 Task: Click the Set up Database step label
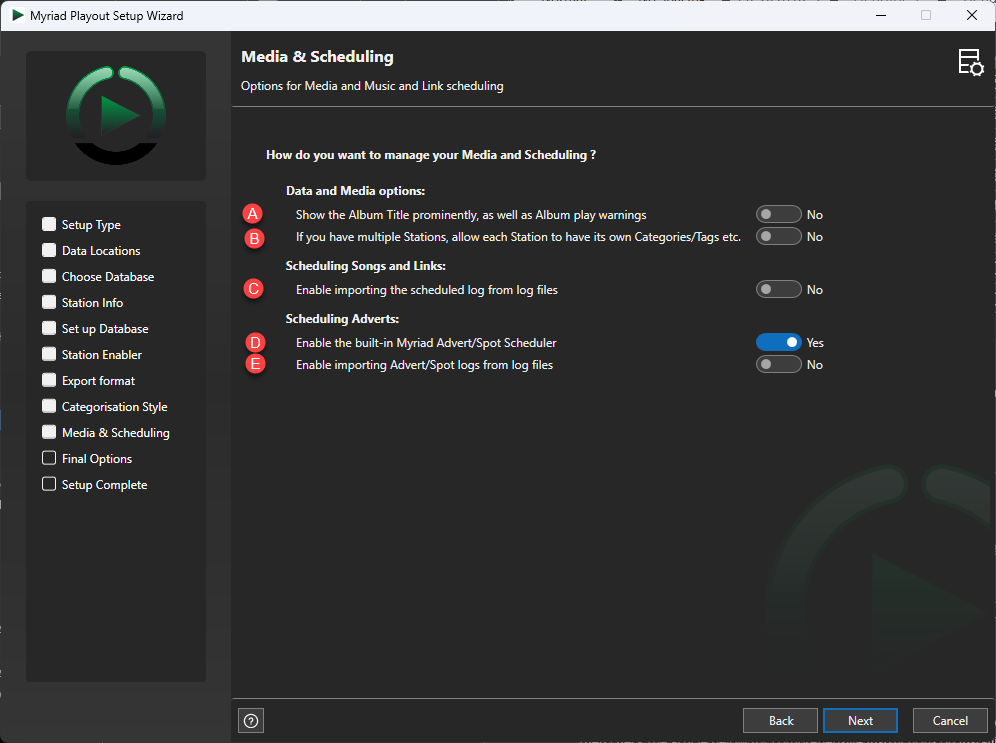tap(105, 329)
